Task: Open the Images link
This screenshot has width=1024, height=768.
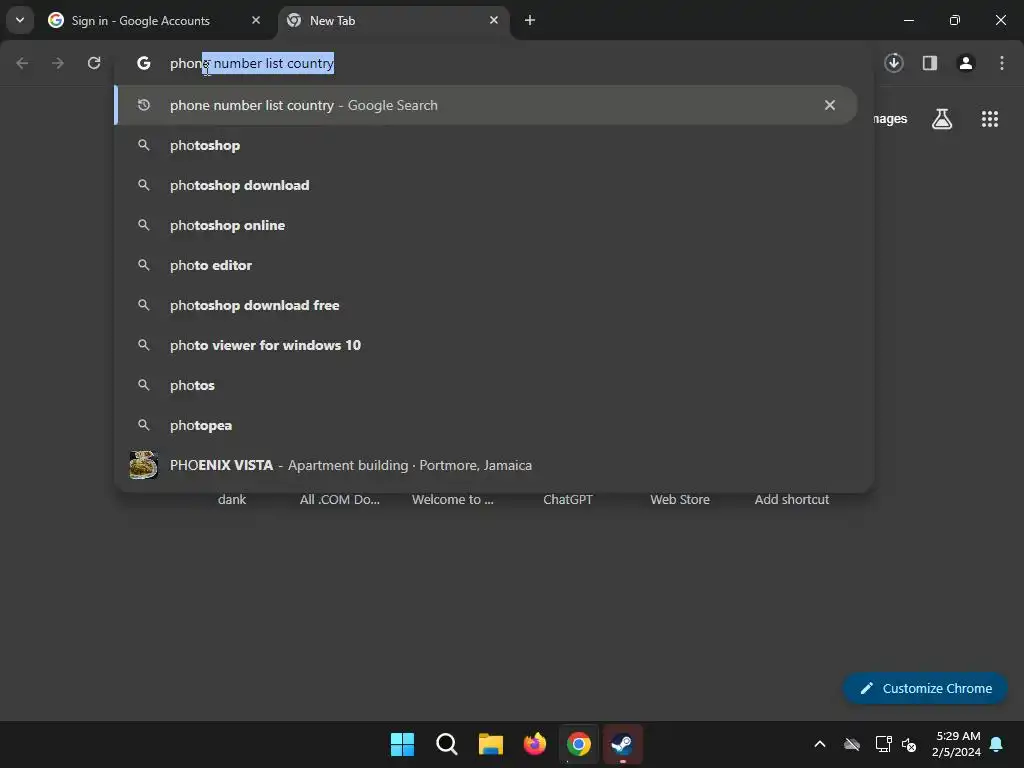Action: (890, 119)
